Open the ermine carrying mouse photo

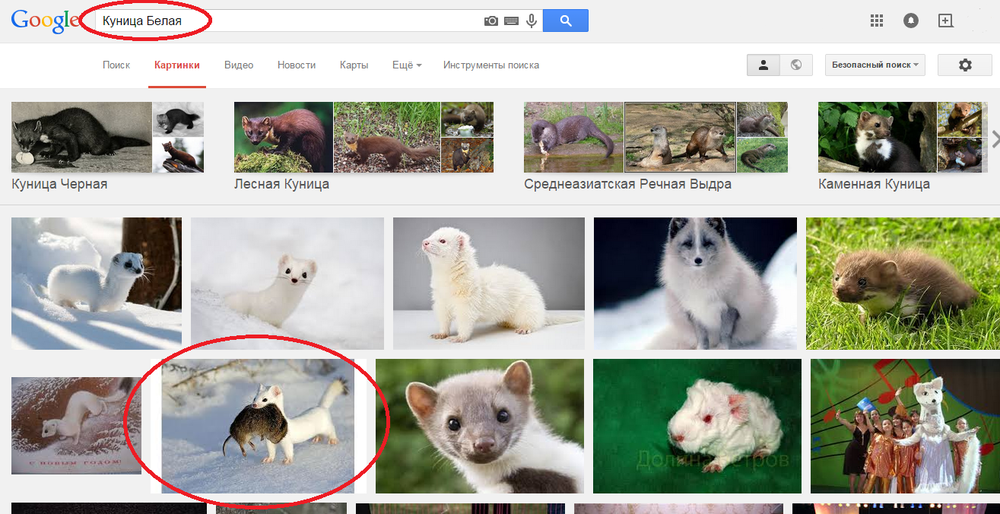point(258,424)
